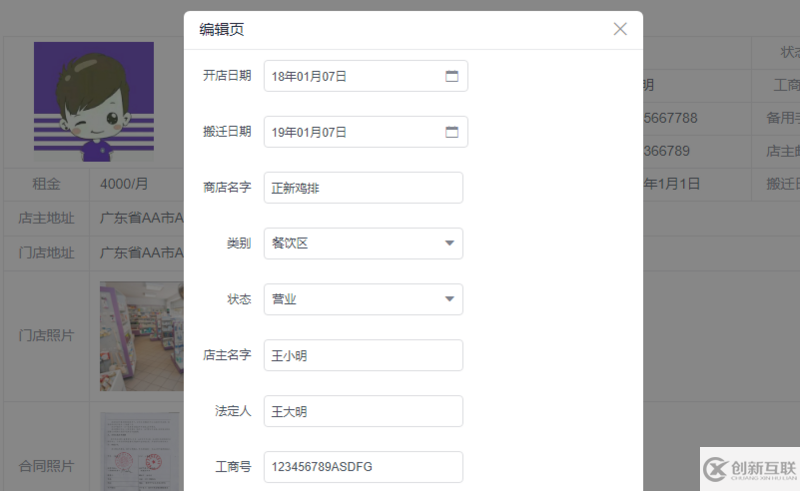Viewport: 800px width, 491px height.
Task: Expand the 状态 dropdown showing 营业
Action: 449,299
